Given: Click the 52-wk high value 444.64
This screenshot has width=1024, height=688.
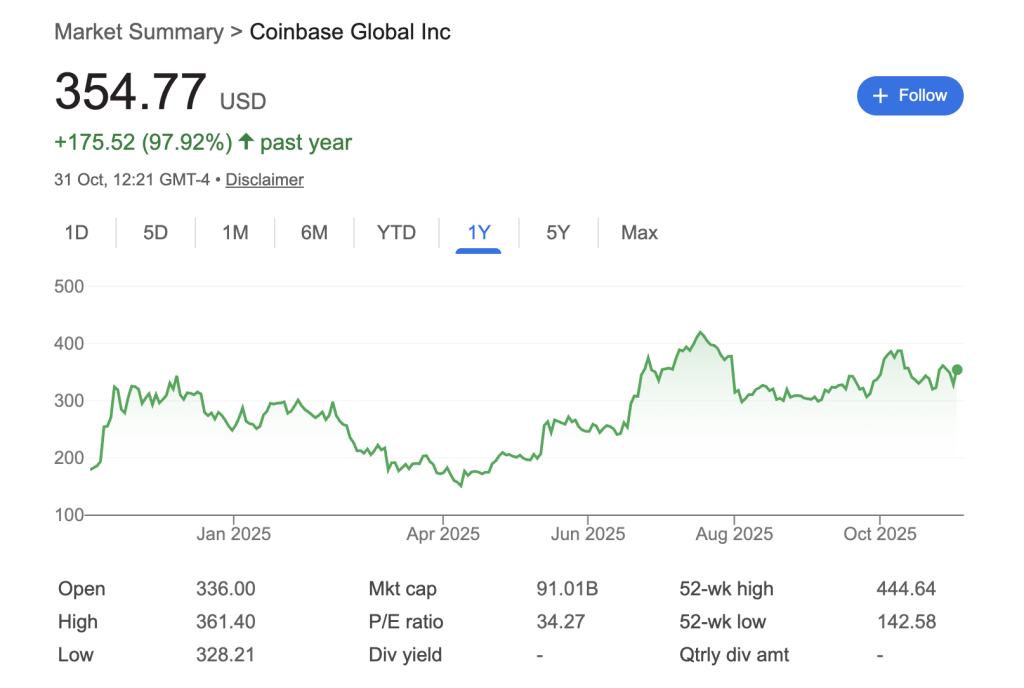Looking at the screenshot, I should point(908,589).
